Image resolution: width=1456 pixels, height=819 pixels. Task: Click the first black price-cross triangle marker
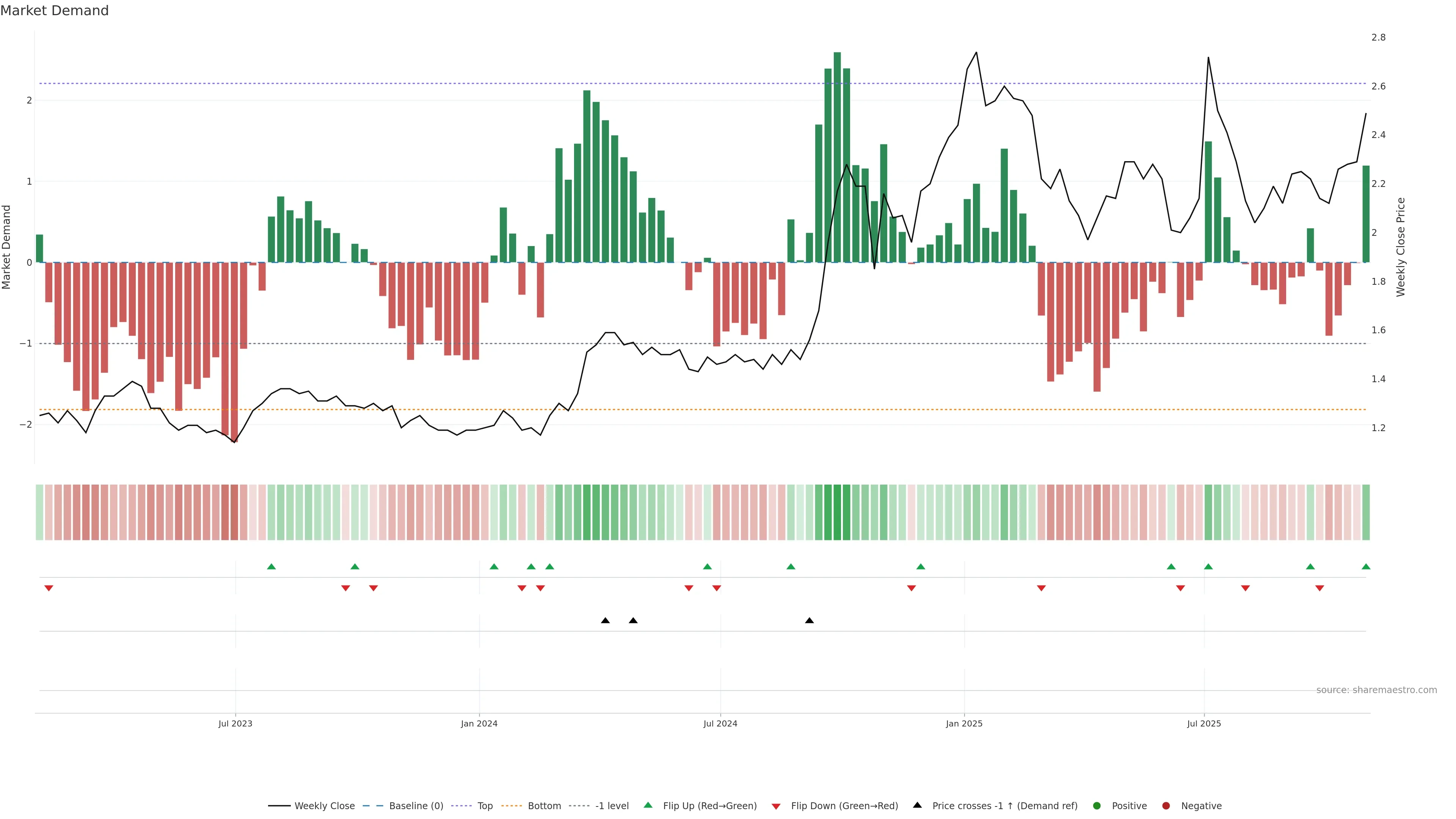[x=606, y=621]
